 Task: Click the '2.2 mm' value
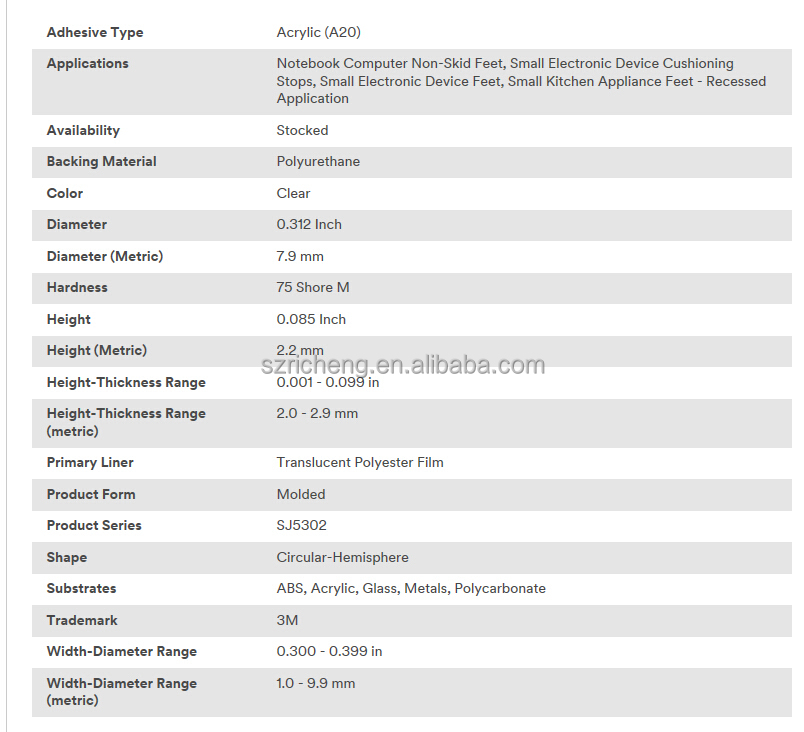click(x=300, y=351)
